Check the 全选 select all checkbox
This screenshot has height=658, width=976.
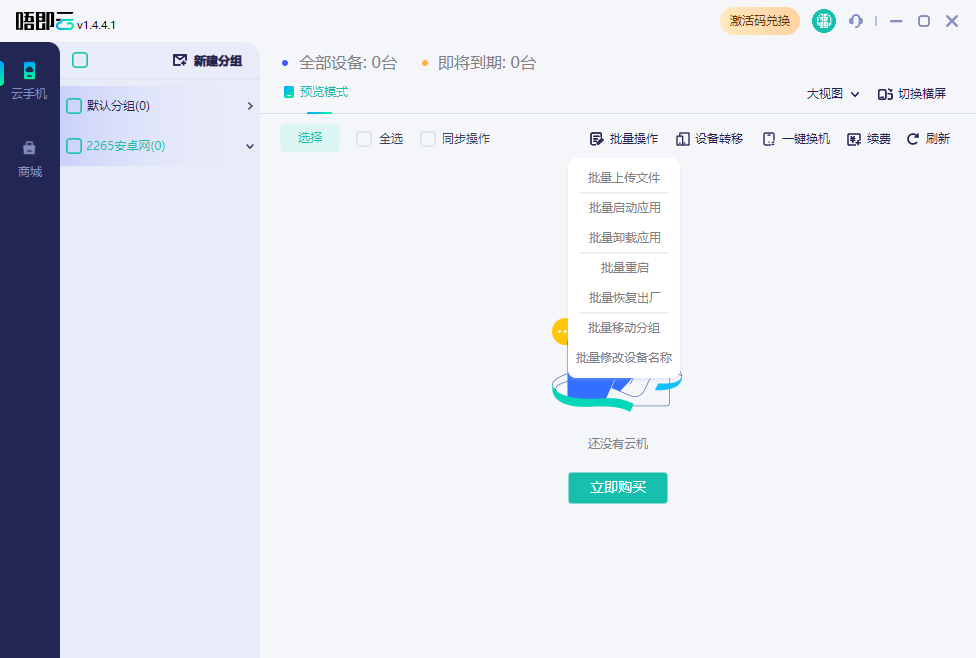tap(364, 140)
